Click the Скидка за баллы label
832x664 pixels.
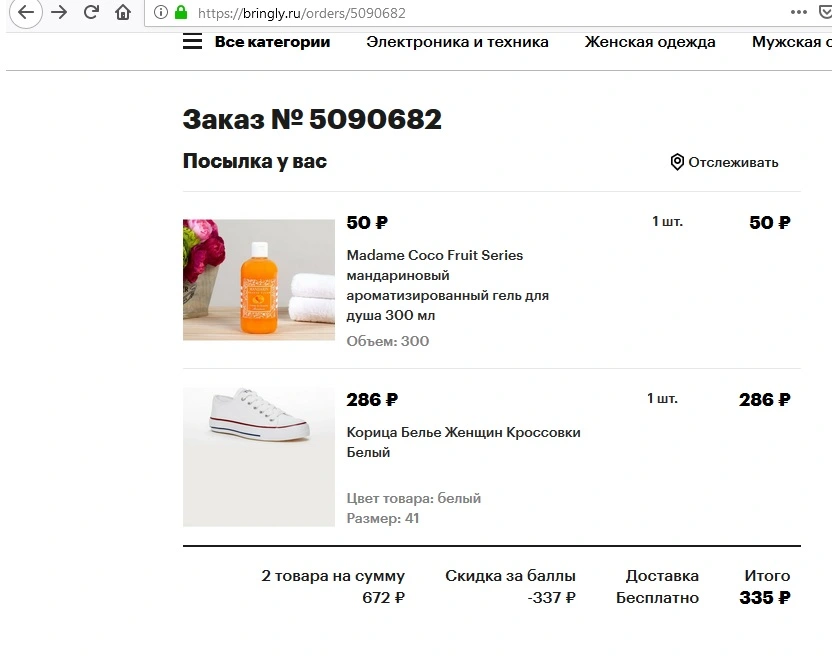(x=510, y=576)
